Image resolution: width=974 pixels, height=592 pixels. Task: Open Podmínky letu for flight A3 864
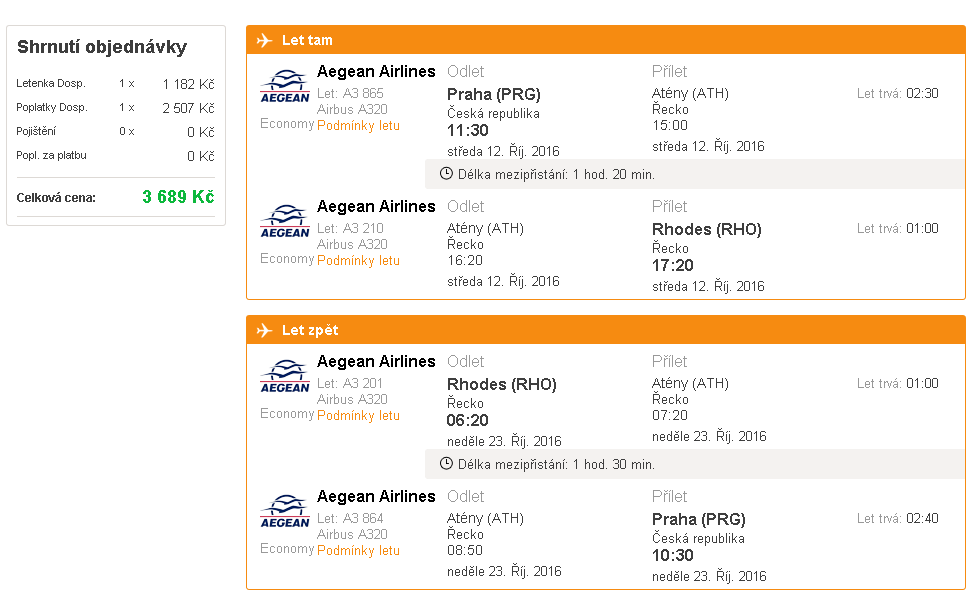[x=358, y=550]
